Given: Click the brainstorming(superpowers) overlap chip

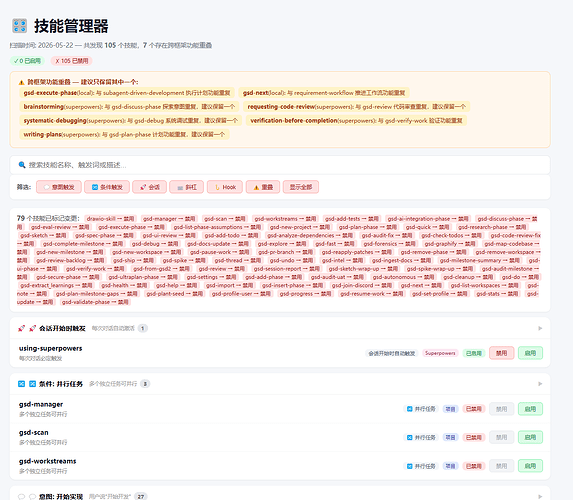Looking at the screenshot, I should click(x=129, y=107).
